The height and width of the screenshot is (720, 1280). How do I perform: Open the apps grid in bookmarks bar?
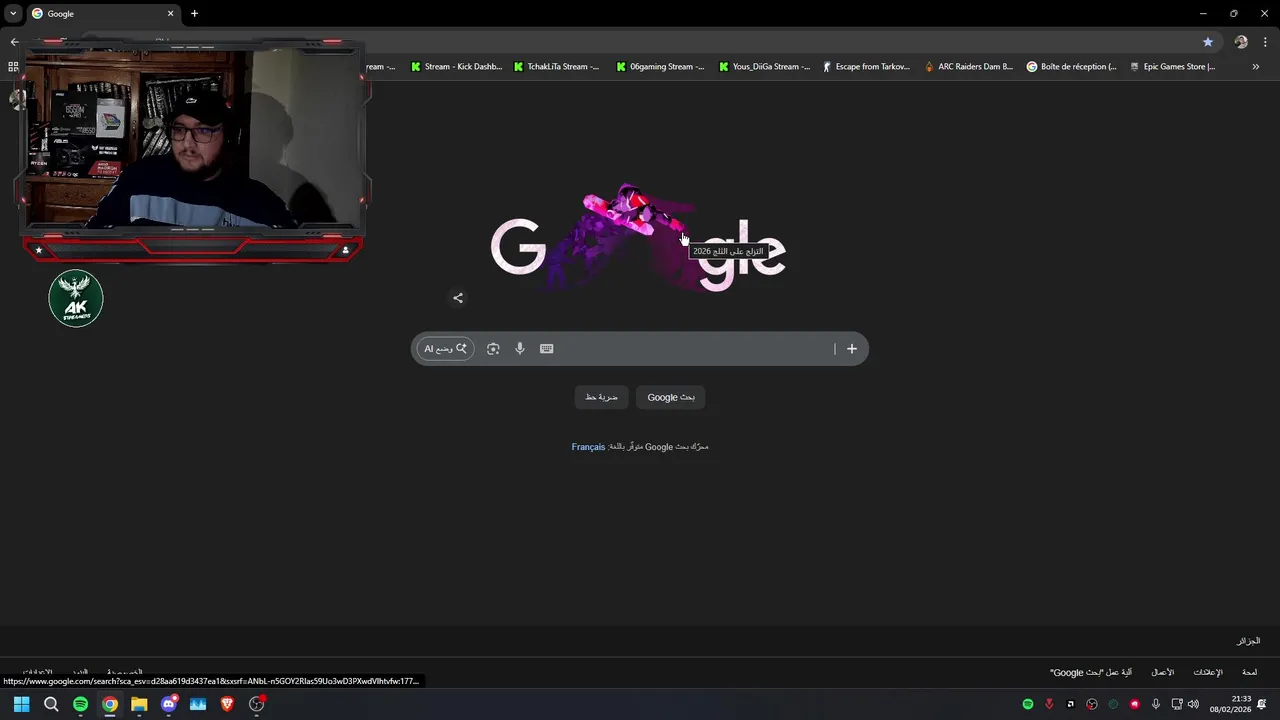(x=13, y=67)
